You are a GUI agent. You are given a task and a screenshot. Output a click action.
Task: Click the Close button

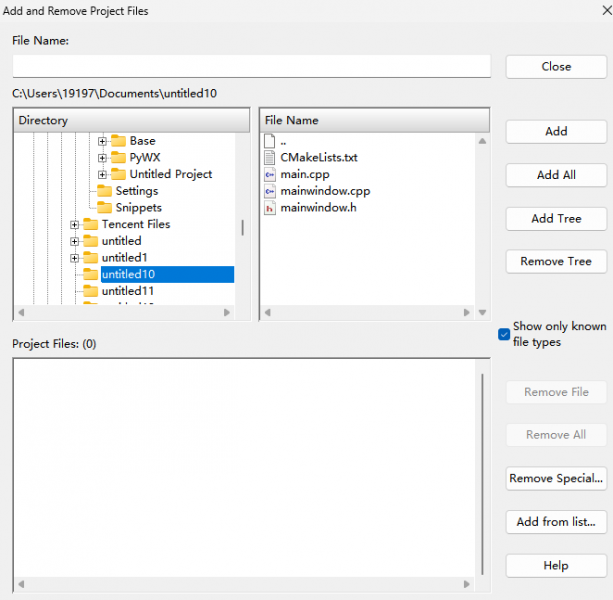pos(556,67)
